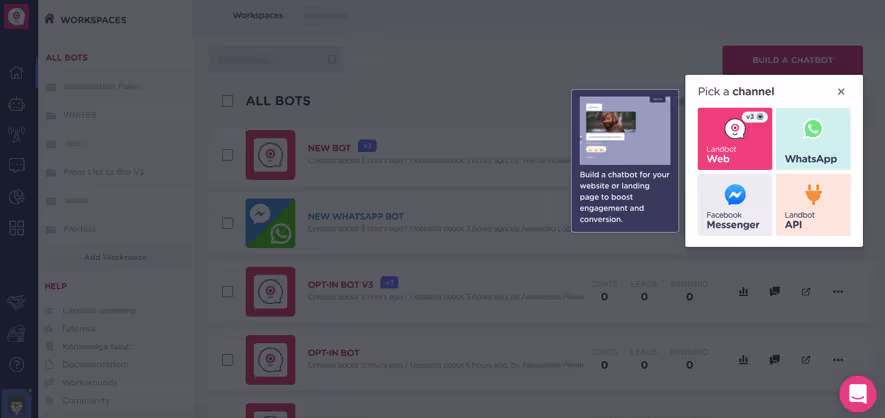Click the handshake icon in the left navigation bar
The height and width of the screenshot is (418, 885).
[x=16, y=302]
